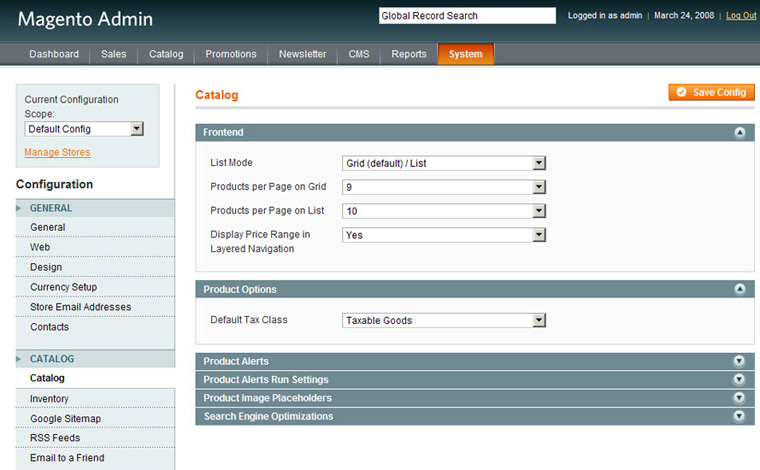This screenshot has height=470, width=760.
Task: Open the Reports menu
Action: point(409,54)
